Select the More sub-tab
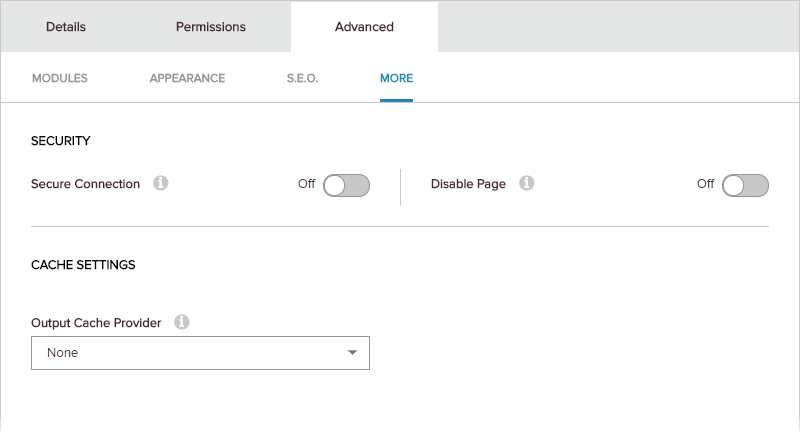Image resolution: width=800 pixels, height=436 pixels. click(x=396, y=78)
